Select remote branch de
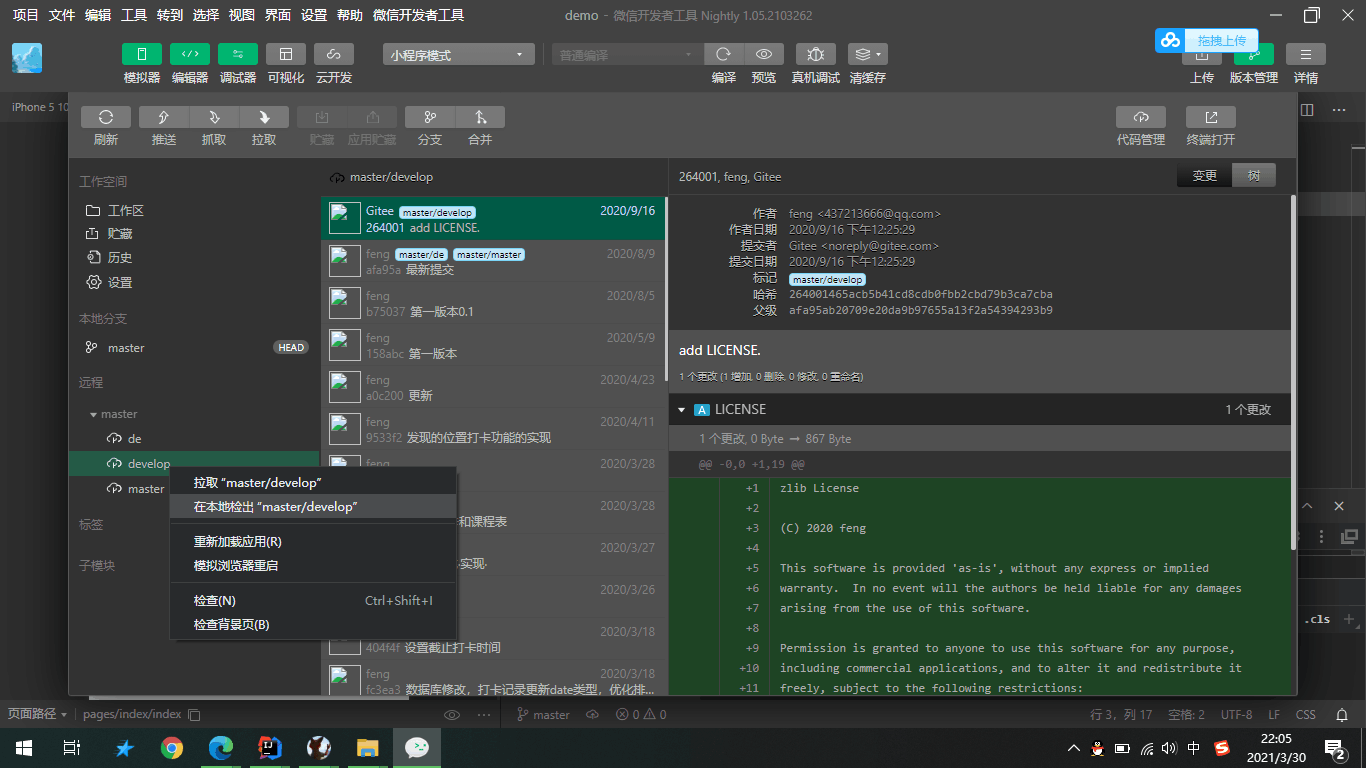Image resolution: width=1366 pixels, height=768 pixels. [x=194, y=438]
